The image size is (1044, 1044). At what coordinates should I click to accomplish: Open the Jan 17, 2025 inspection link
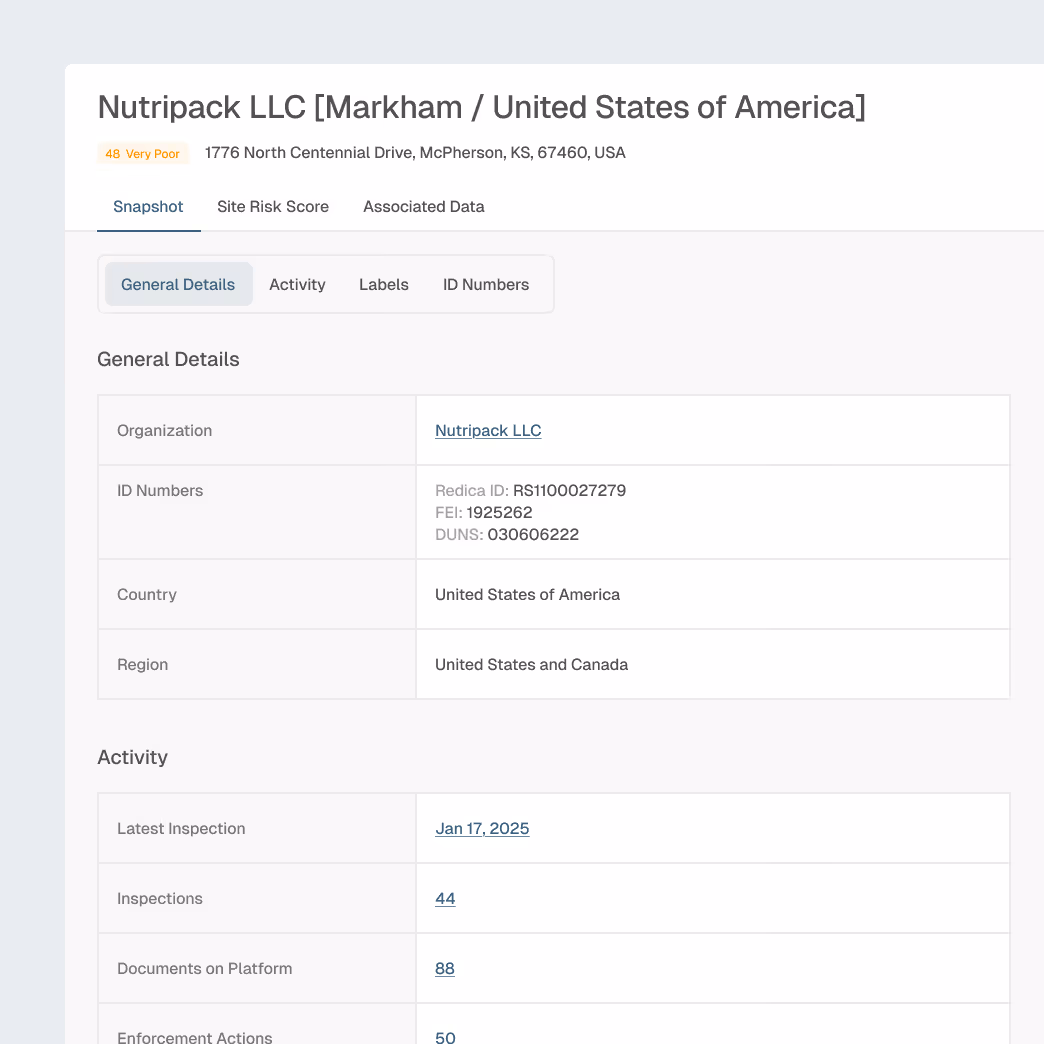pyautogui.click(x=482, y=828)
